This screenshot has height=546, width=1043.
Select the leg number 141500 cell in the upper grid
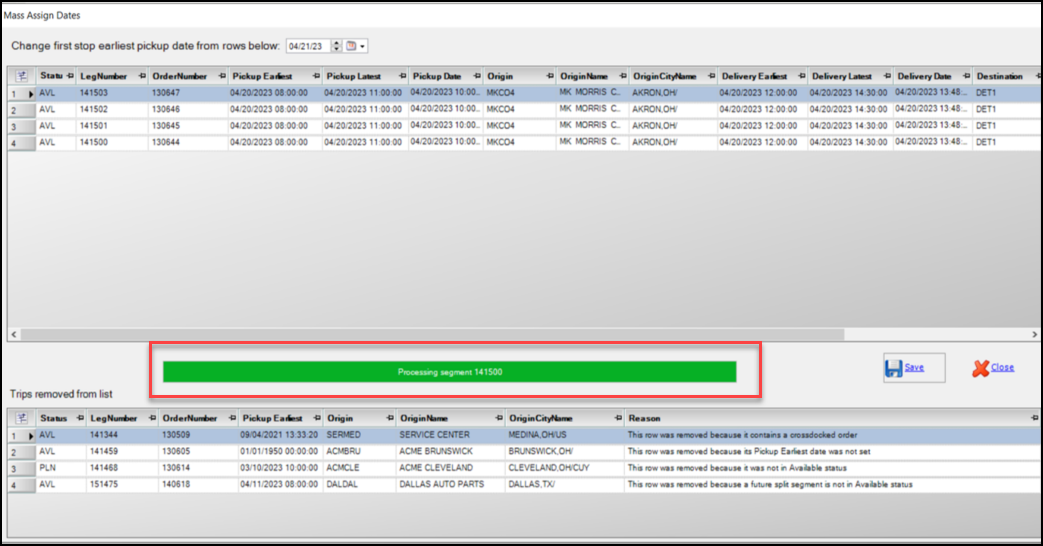112,142
